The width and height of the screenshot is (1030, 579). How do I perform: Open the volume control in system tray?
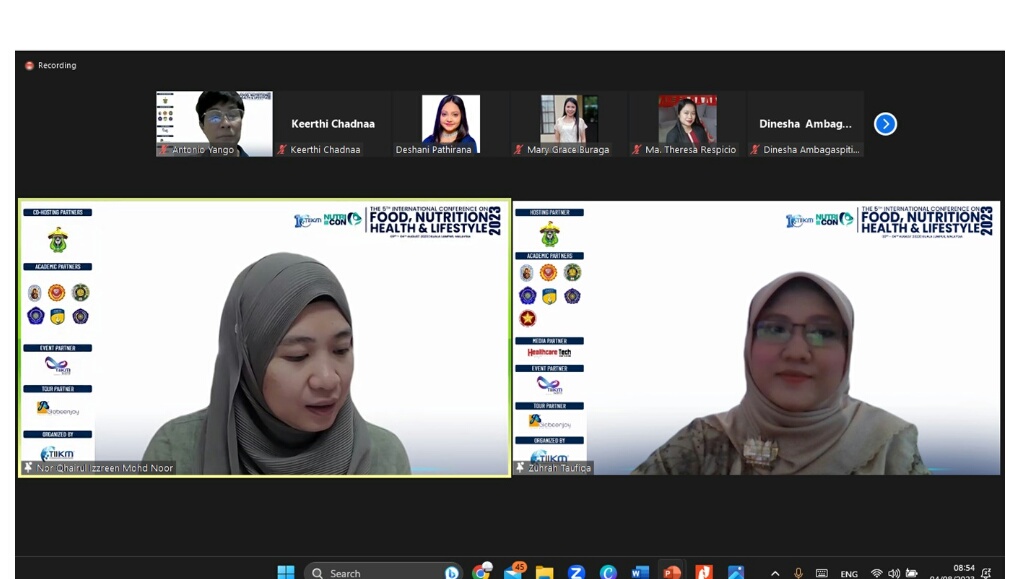(894, 573)
